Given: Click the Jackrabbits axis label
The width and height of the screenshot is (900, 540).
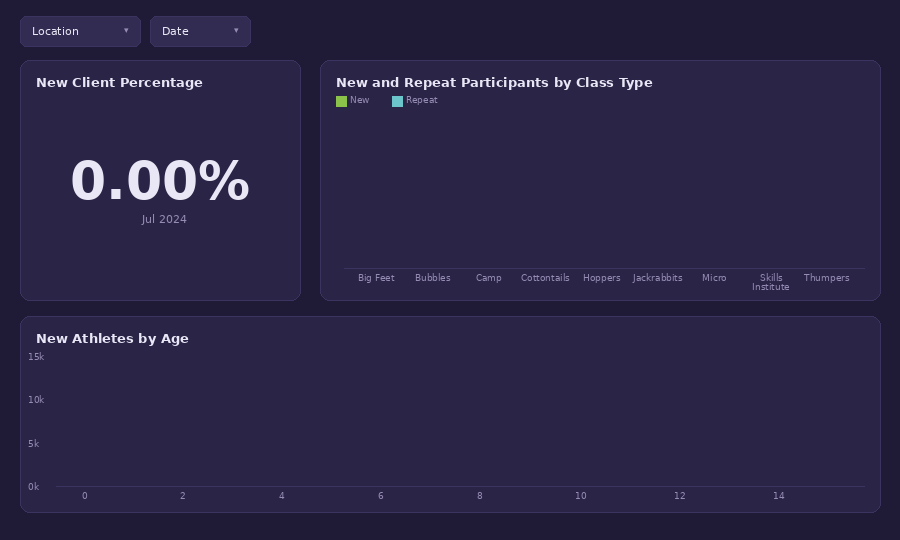Looking at the screenshot, I should point(658,278).
